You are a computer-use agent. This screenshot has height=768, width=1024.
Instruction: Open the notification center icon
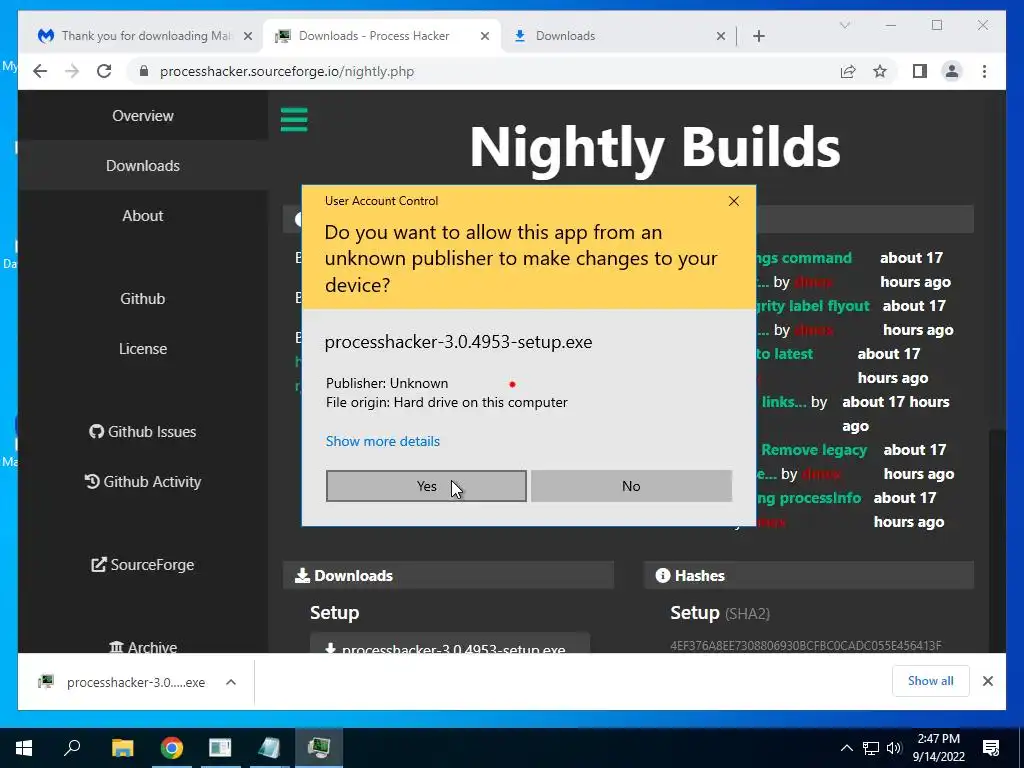pos(991,748)
